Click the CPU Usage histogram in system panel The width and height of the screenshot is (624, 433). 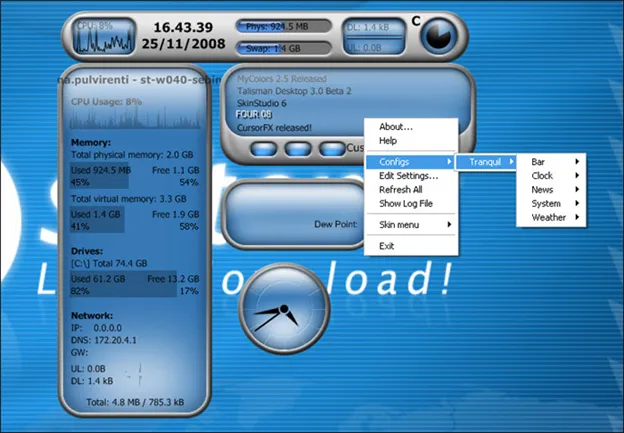click(x=135, y=118)
